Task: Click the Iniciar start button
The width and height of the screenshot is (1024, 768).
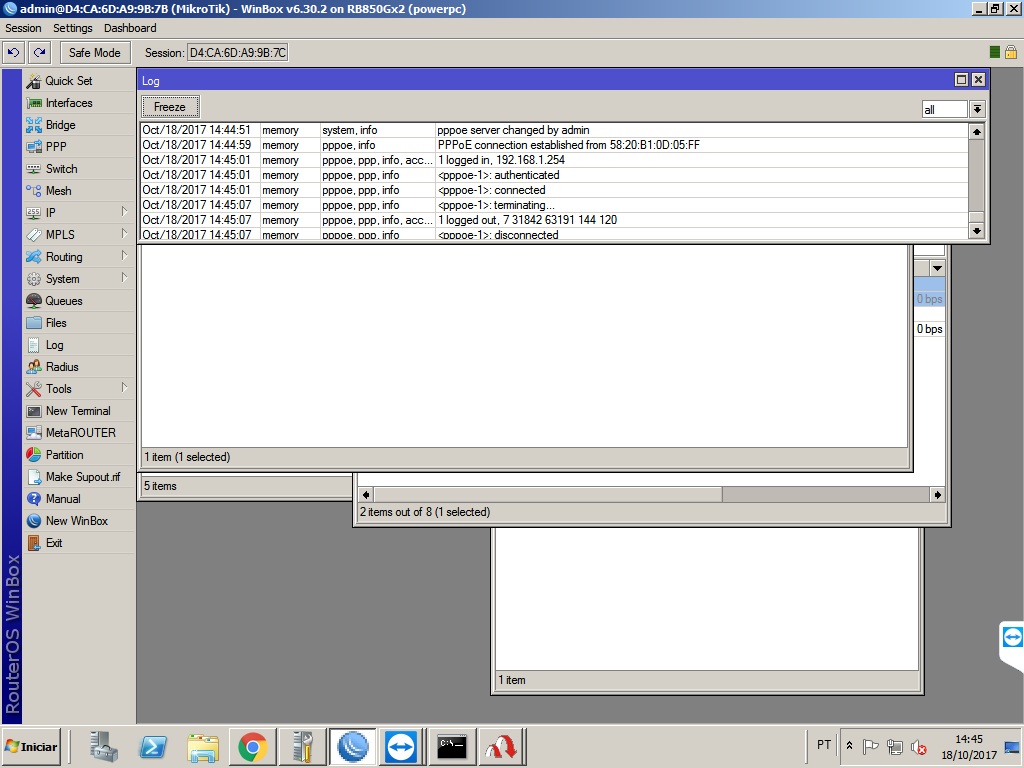Action: coord(31,746)
